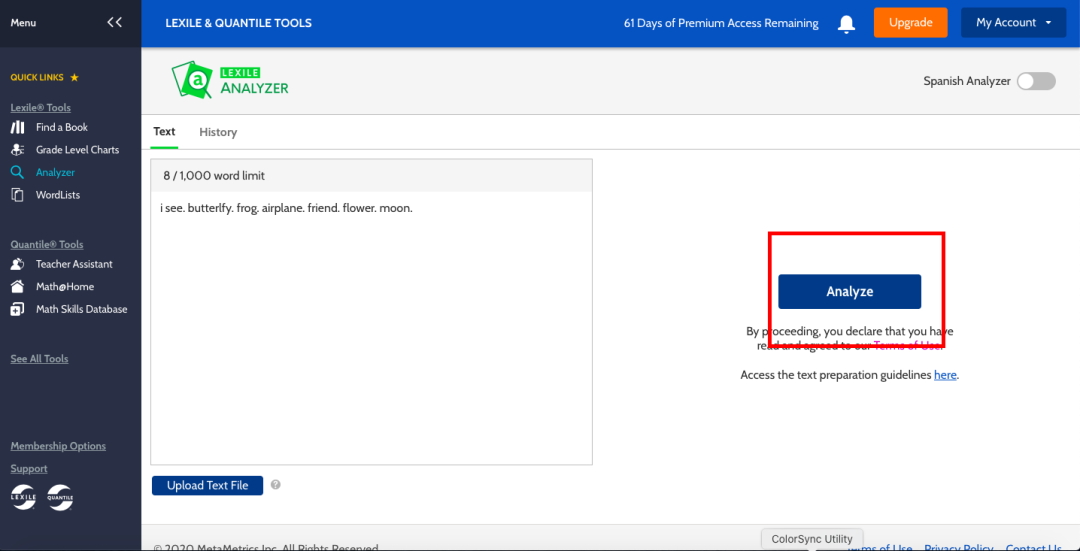Screen dimensions: 1080x551
Task: Click inside the text entry box
Action: [x=371, y=328]
